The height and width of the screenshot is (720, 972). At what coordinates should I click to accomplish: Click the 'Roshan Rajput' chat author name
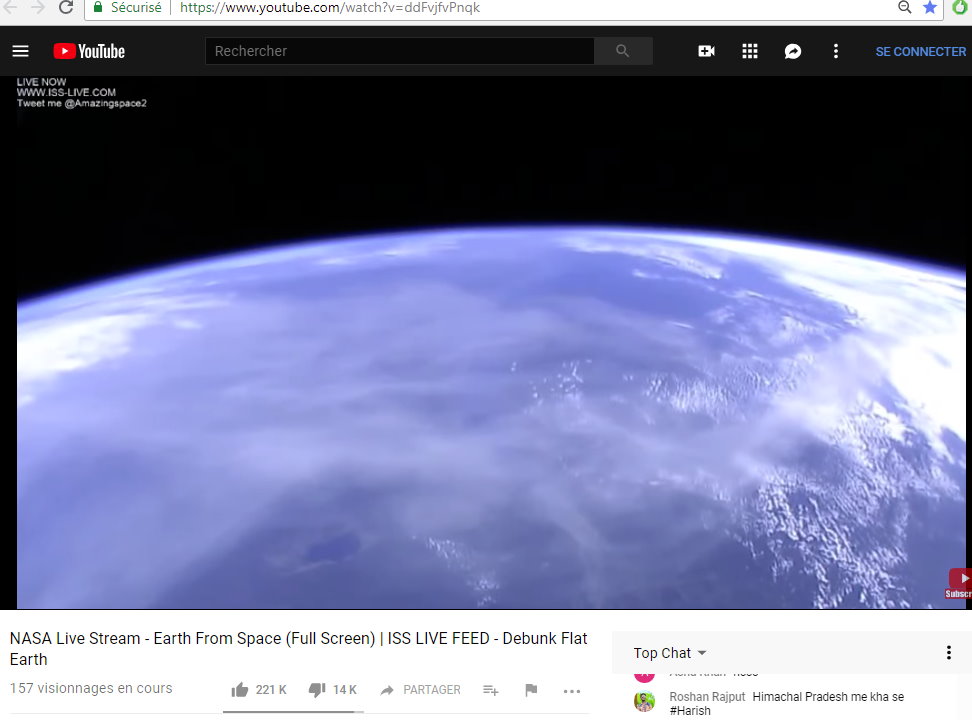click(x=707, y=696)
